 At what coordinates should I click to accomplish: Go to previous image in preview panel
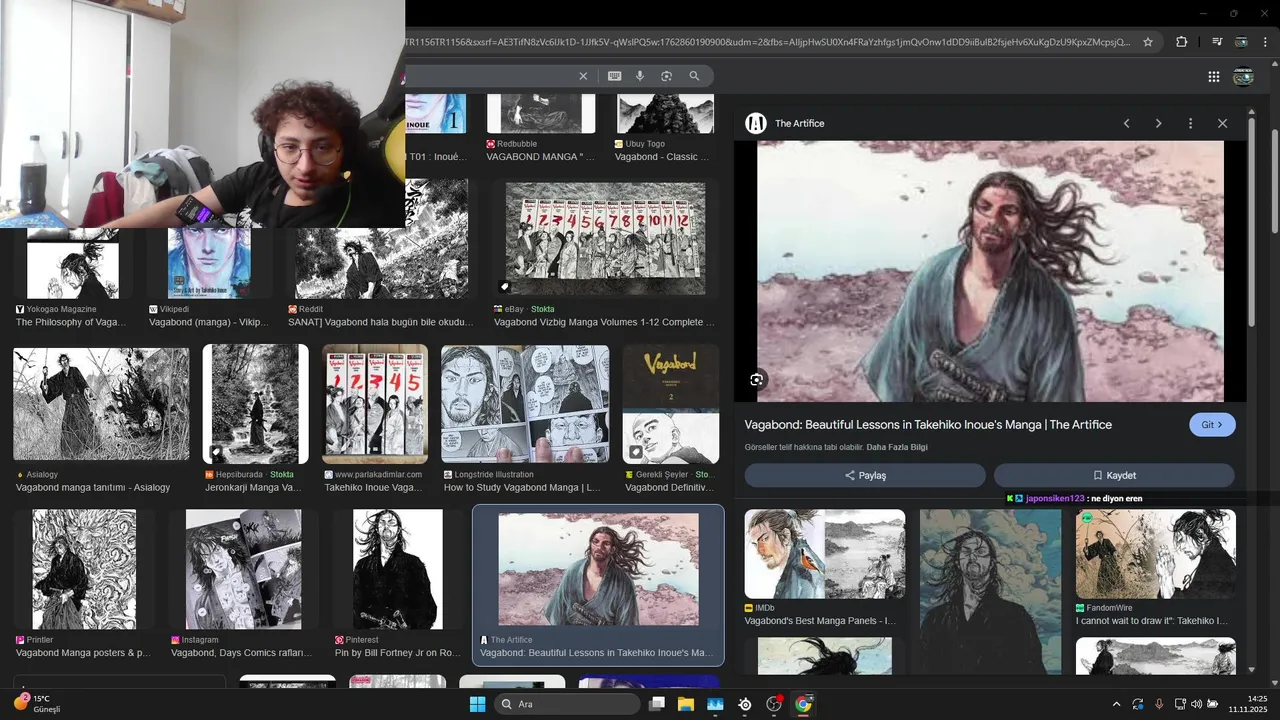(1126, 123)
